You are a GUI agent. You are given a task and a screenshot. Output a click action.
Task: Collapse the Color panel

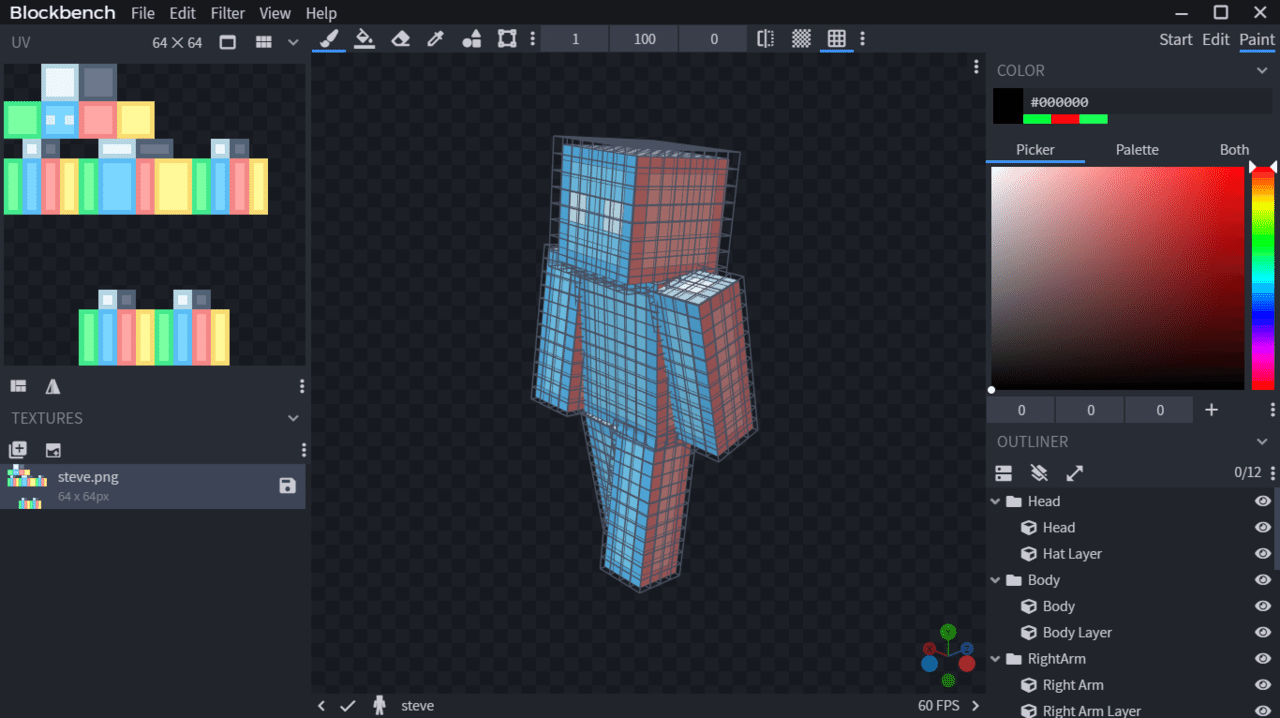tap(1262, 71)
